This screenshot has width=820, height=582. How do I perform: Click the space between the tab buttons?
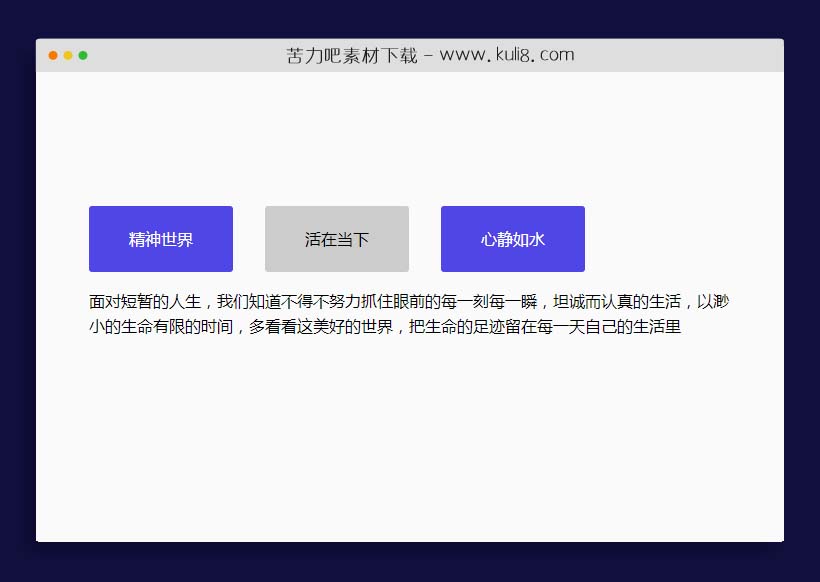point(248,239)
